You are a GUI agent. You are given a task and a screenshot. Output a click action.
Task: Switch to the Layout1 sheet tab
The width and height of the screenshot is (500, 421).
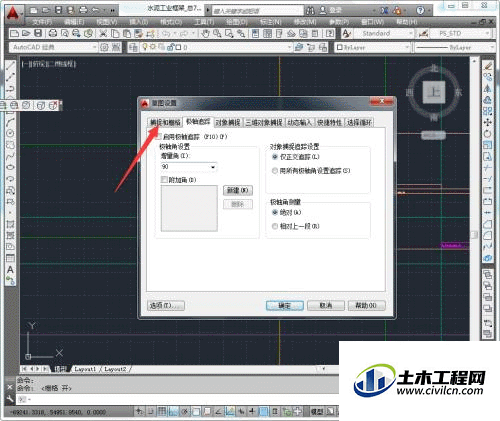pos(85,369)
